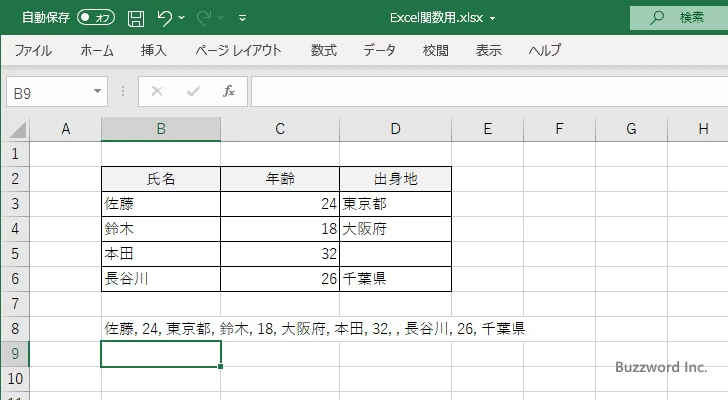Screen dimensions: 728x400
Task: Select the cell containing 本田
Action: click(161, 254)
